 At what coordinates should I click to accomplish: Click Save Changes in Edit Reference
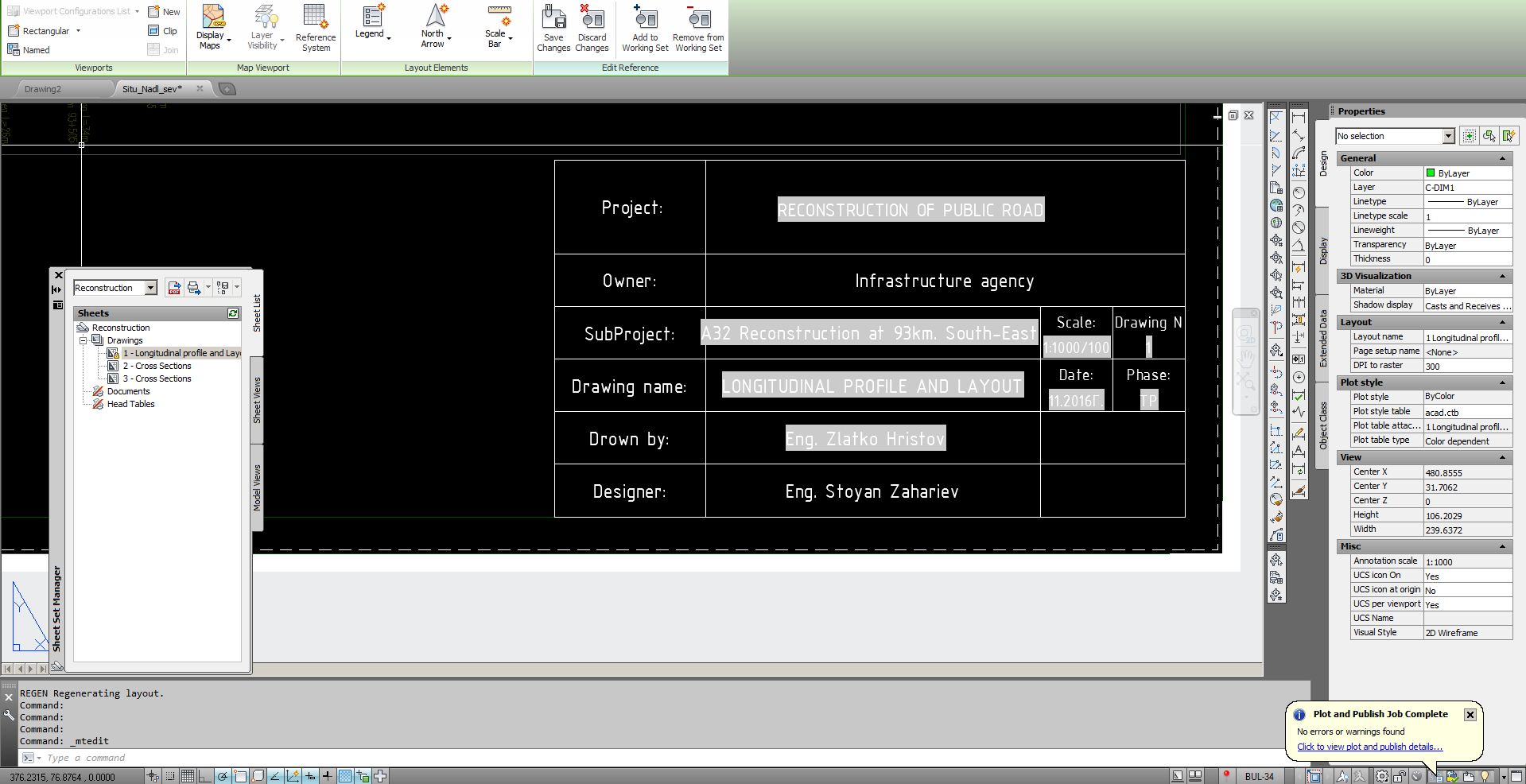click(x=553, y=28)
